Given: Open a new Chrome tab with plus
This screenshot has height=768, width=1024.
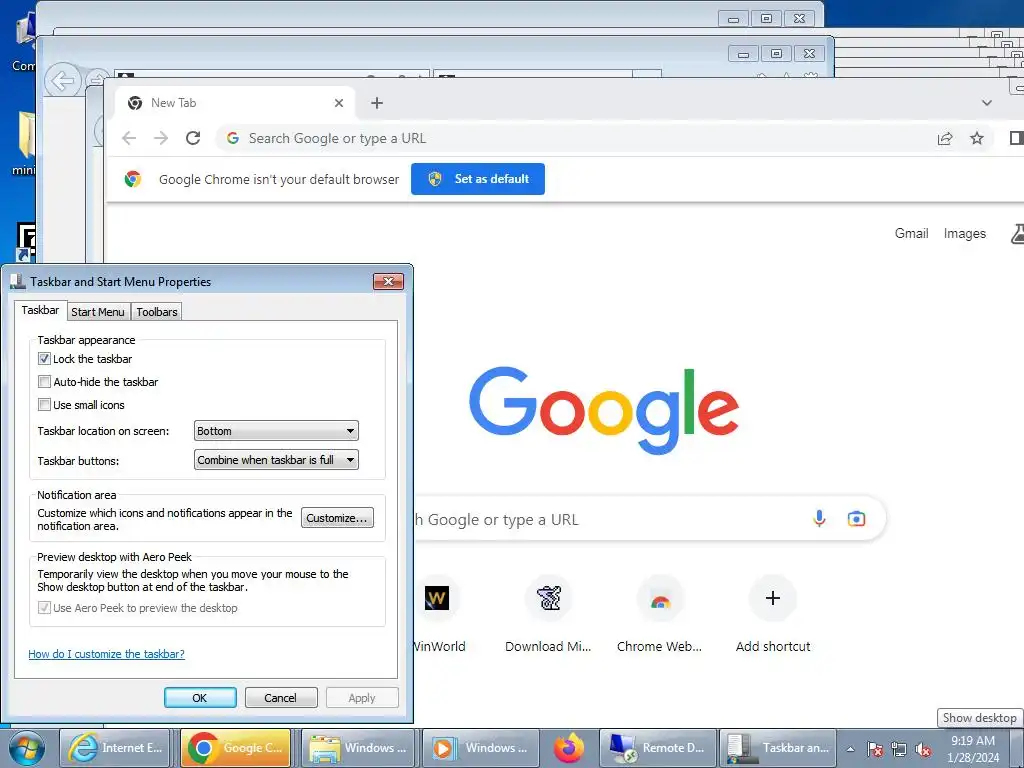Looking at the screenshot, I should tap(377, 103).
